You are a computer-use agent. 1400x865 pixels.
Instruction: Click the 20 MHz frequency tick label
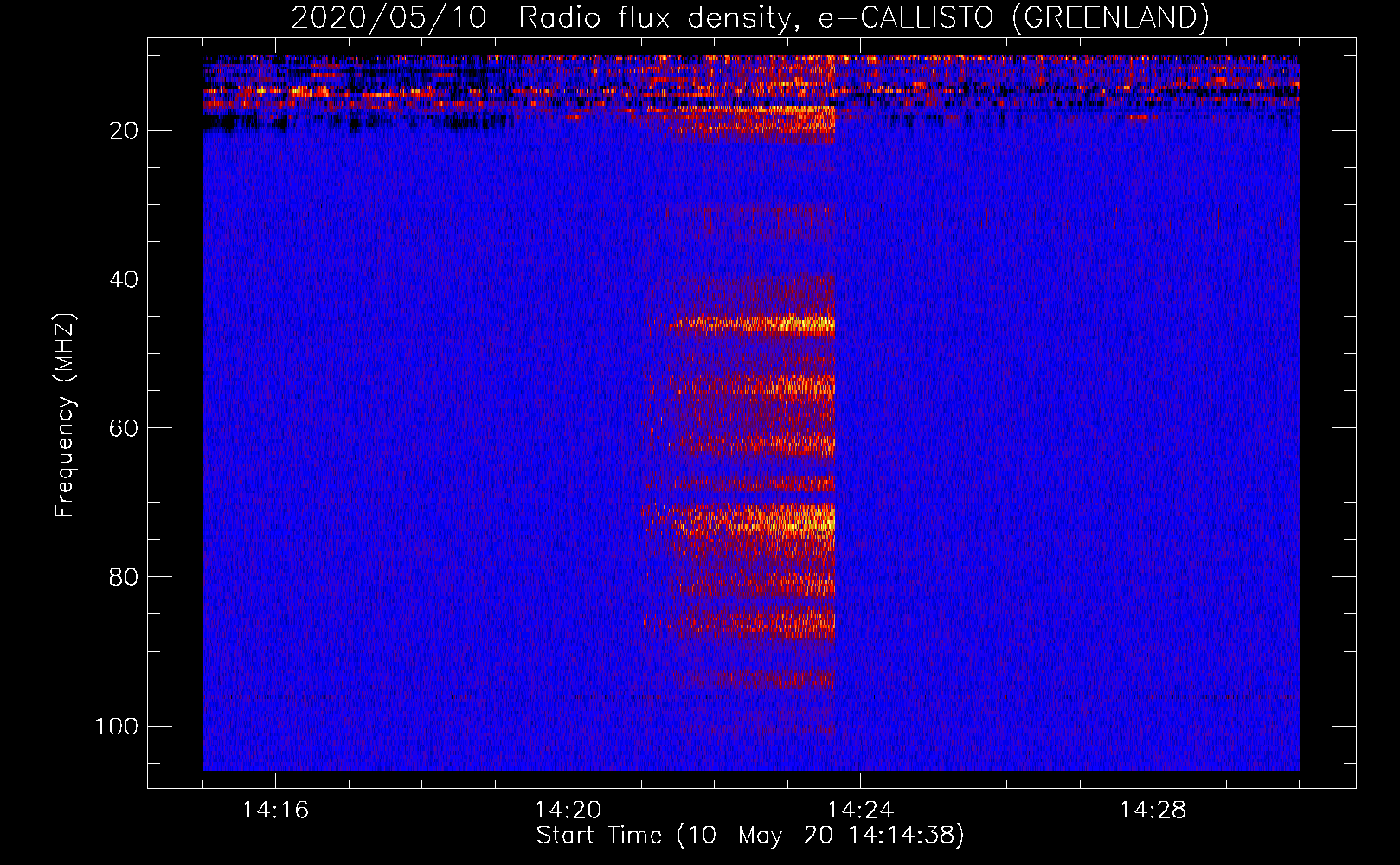124,131
